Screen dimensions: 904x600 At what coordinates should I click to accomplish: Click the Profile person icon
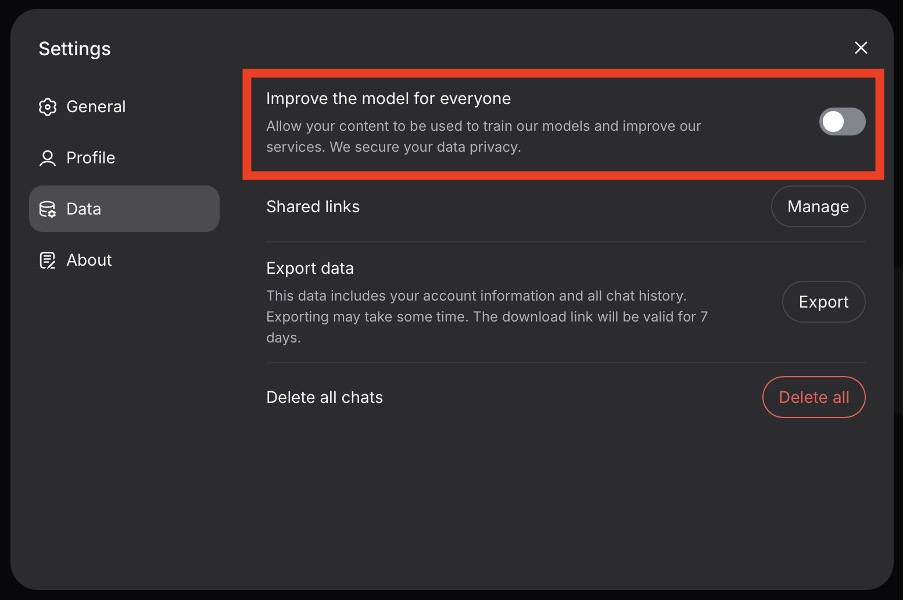click(x=48, y=158)
